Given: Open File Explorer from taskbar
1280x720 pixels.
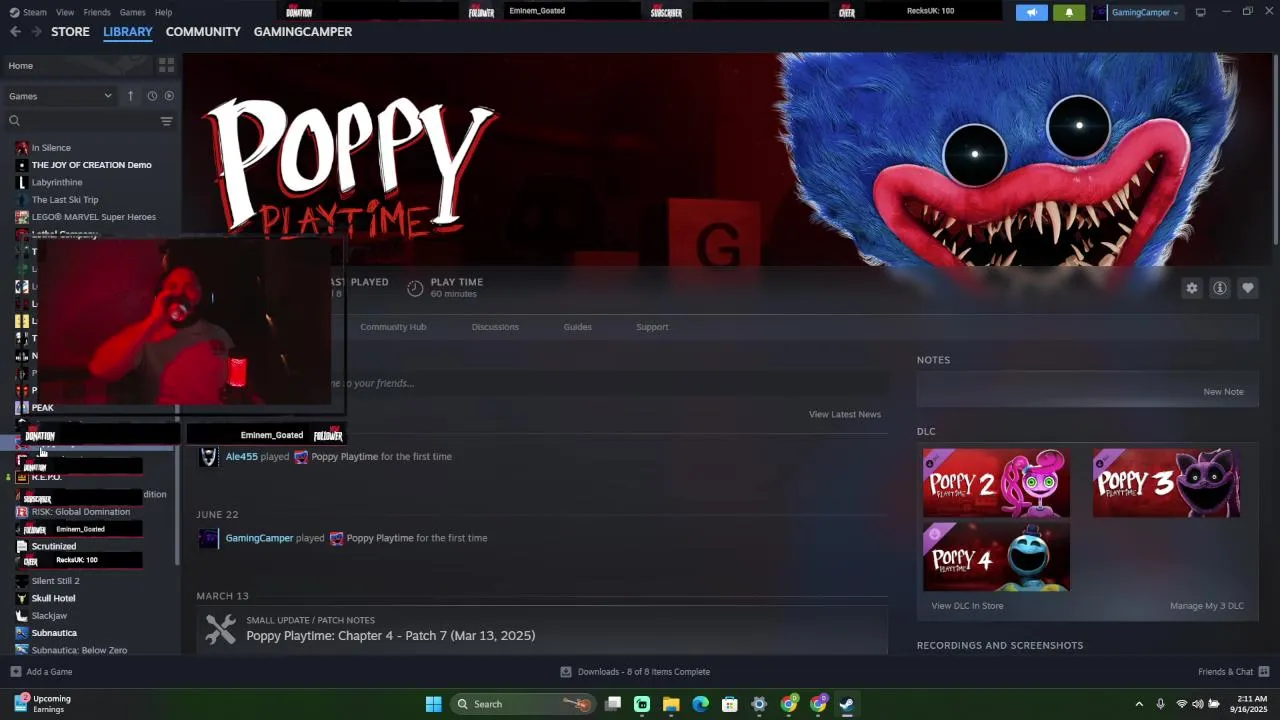Looking at the screenshot, I should [671, 704].
